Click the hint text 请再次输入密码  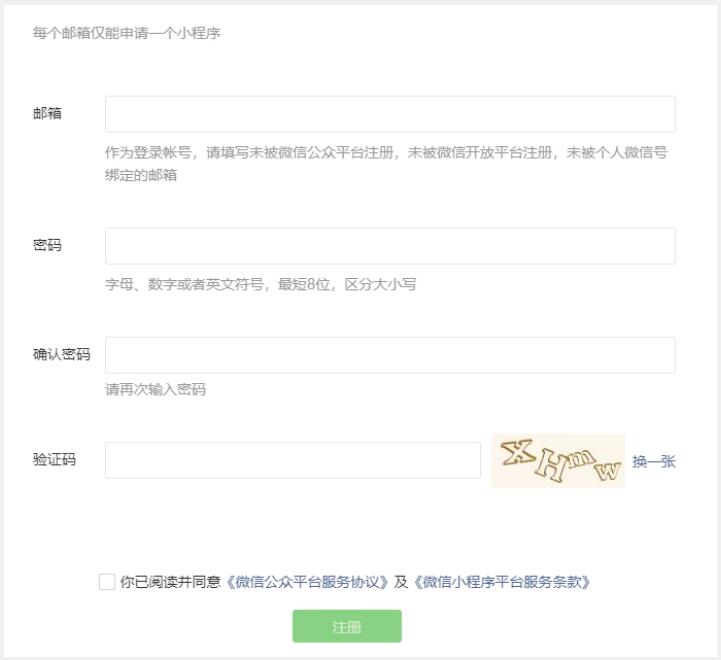pos(155,389)
